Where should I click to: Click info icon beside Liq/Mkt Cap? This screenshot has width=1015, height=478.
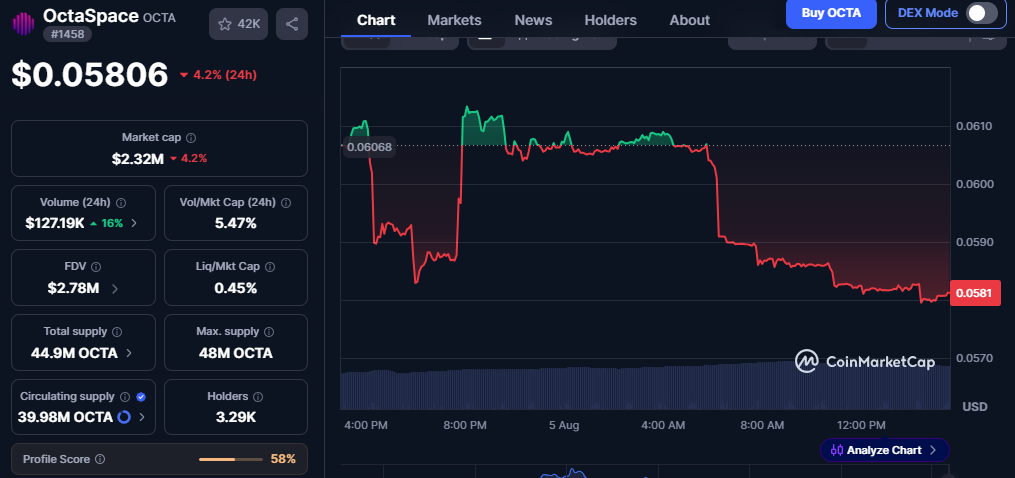(271, 267)
